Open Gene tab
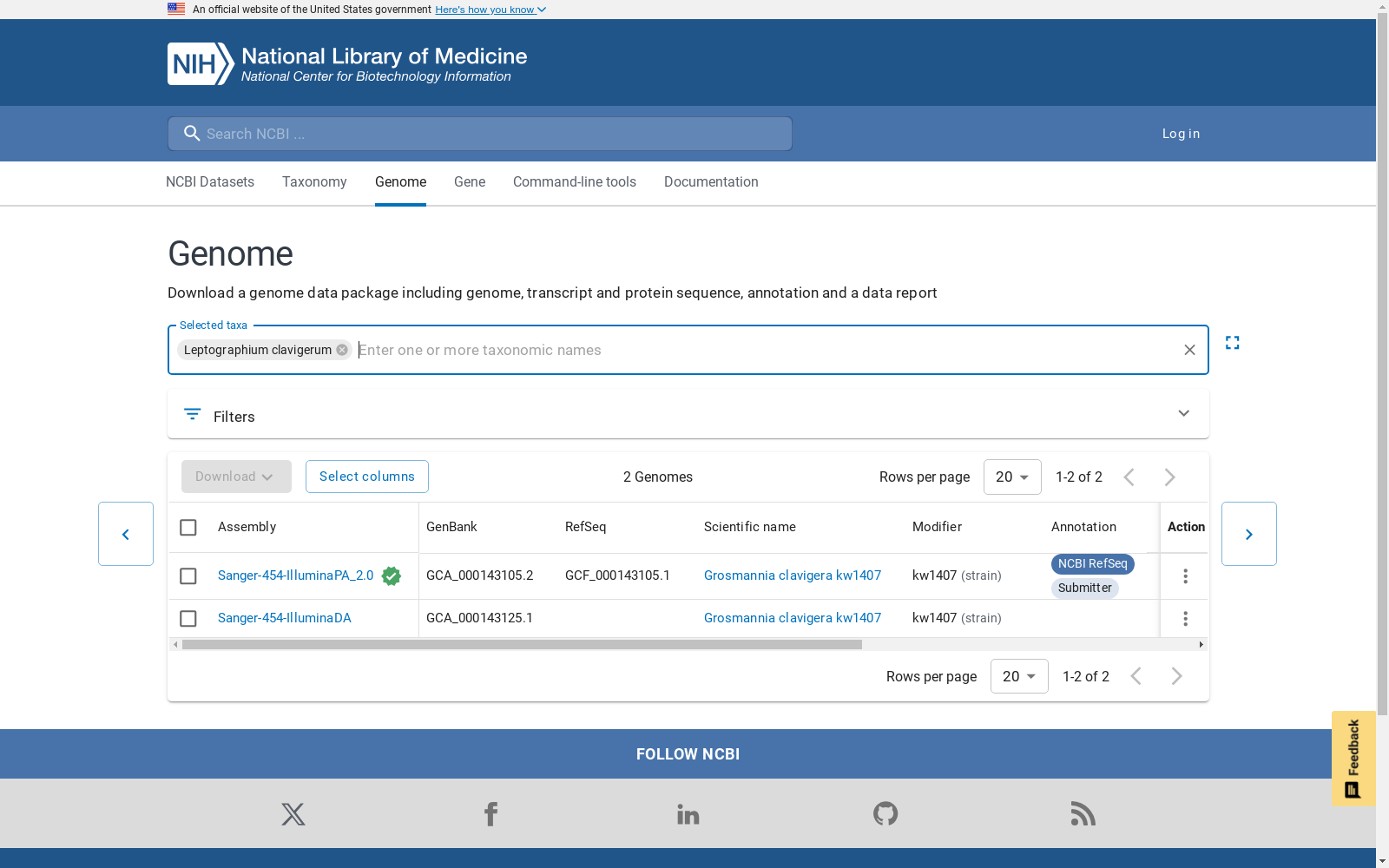The image size is (1389, 868). coord(470,181)
